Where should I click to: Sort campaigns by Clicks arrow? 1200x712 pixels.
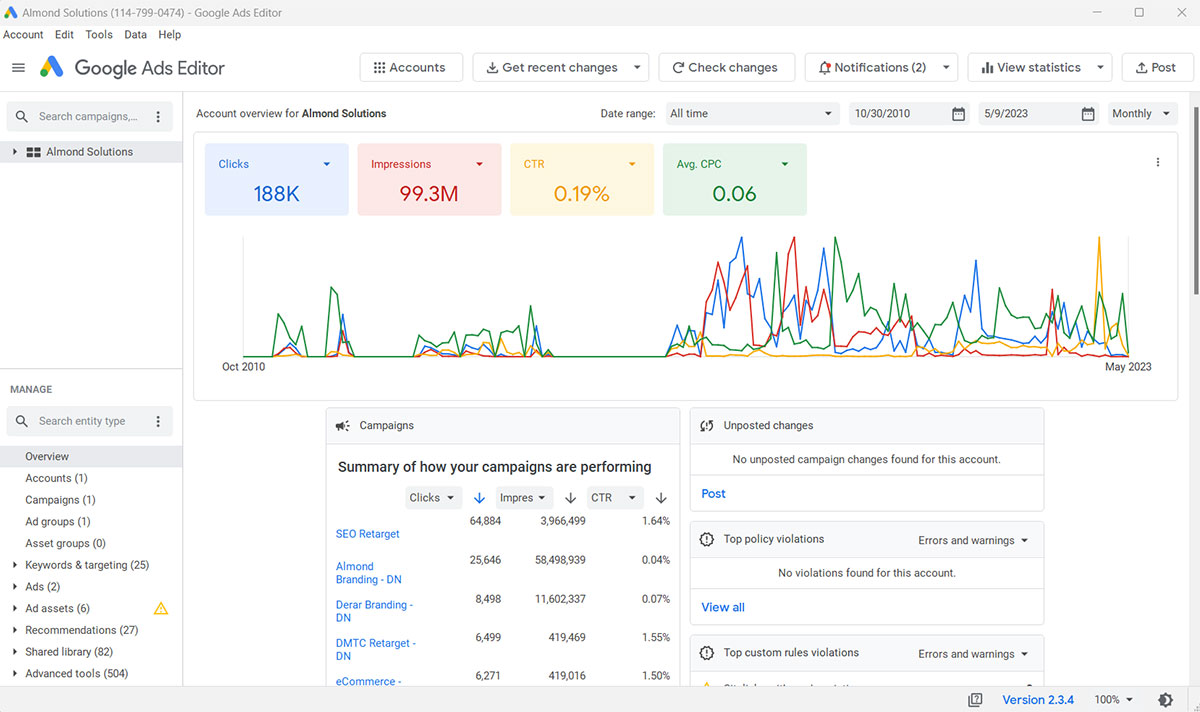pos(479,498)
